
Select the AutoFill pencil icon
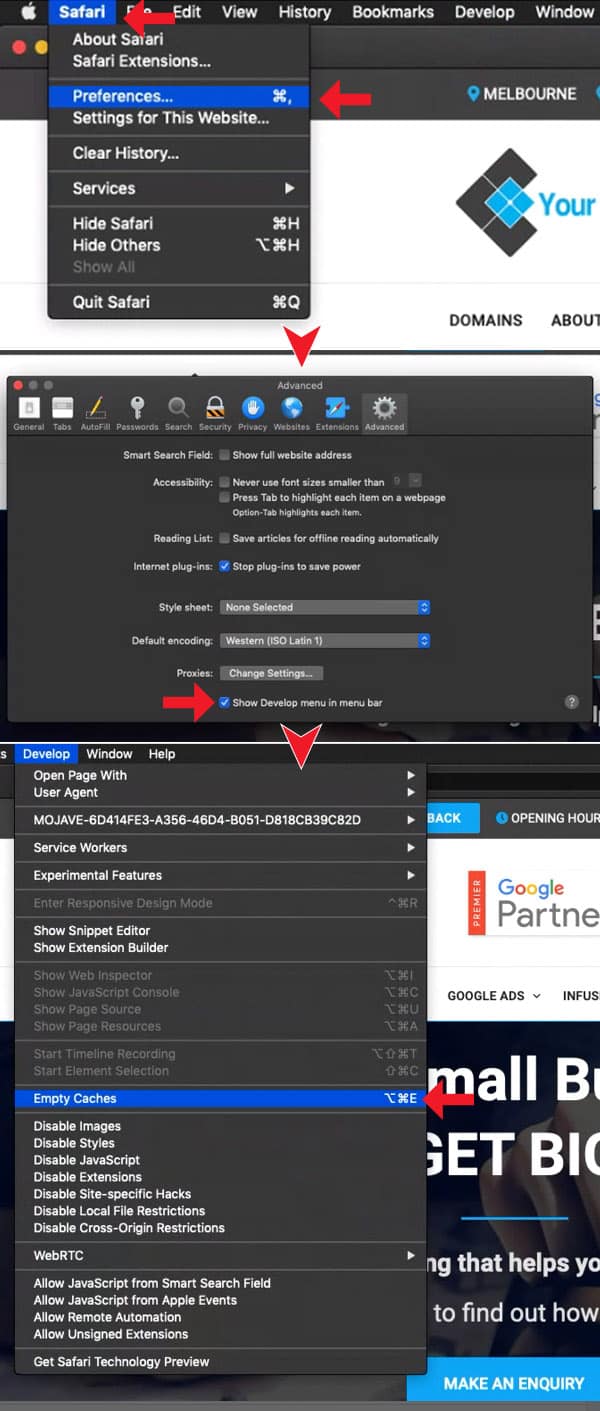pyautogui.click(x=96, y=408)
